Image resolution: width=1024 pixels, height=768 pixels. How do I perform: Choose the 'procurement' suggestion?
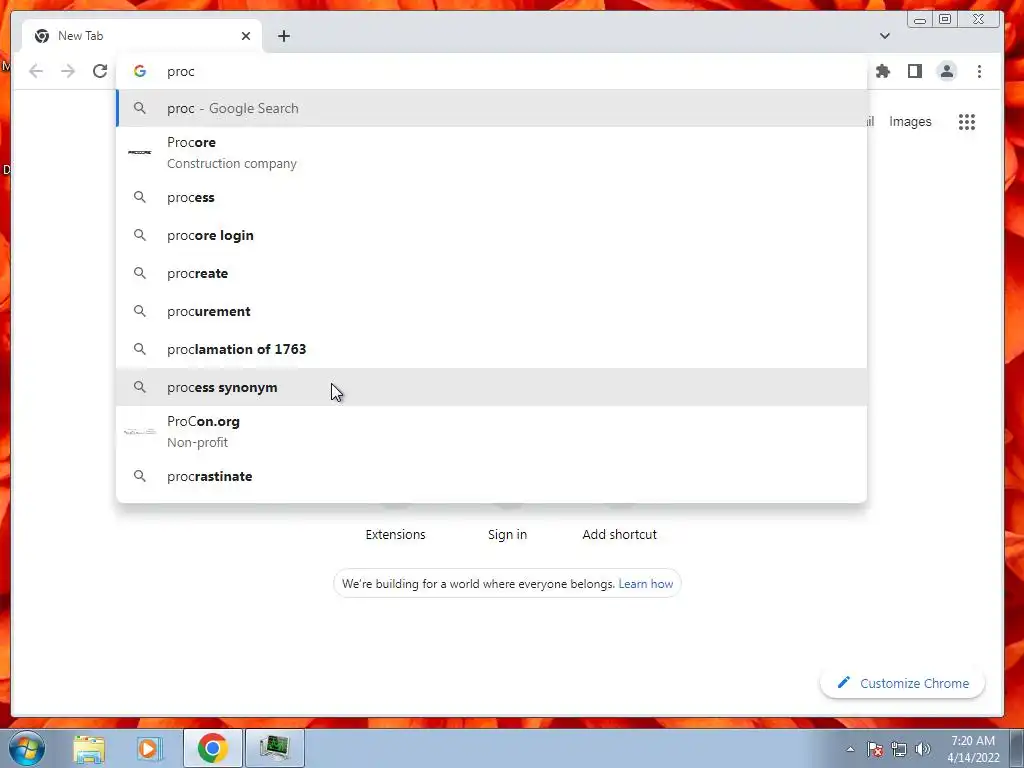tap(492, 311)
